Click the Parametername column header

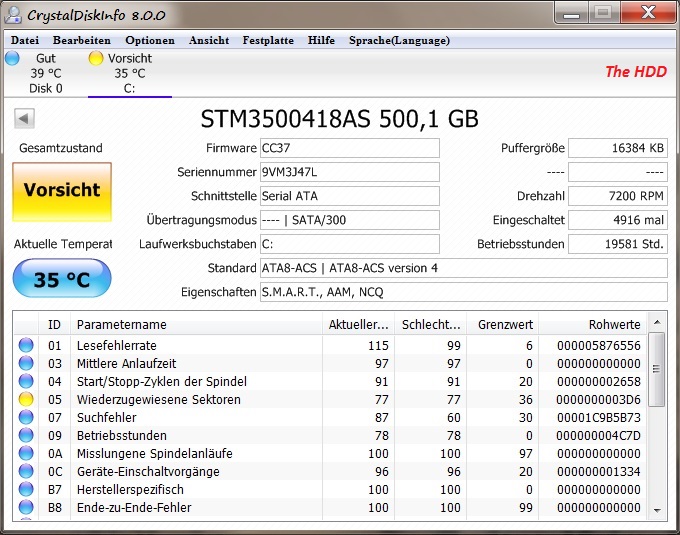[x=196, y=324]
